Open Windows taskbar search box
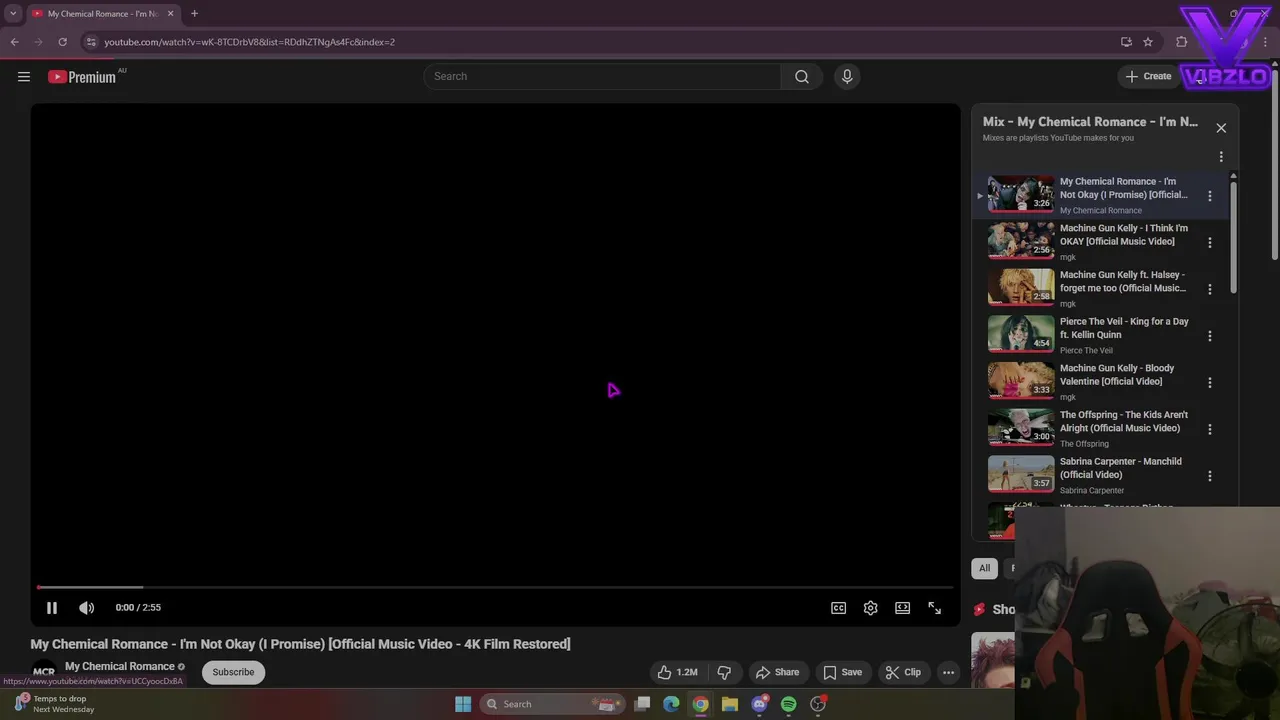1280x720 pixels. pyautogui.click(x=553, y=704)
